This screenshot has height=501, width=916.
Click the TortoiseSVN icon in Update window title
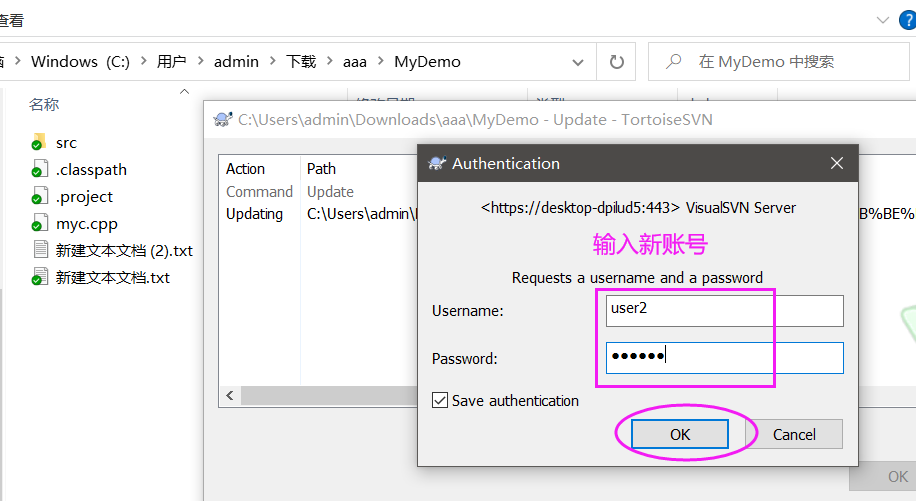coord(223,120)
